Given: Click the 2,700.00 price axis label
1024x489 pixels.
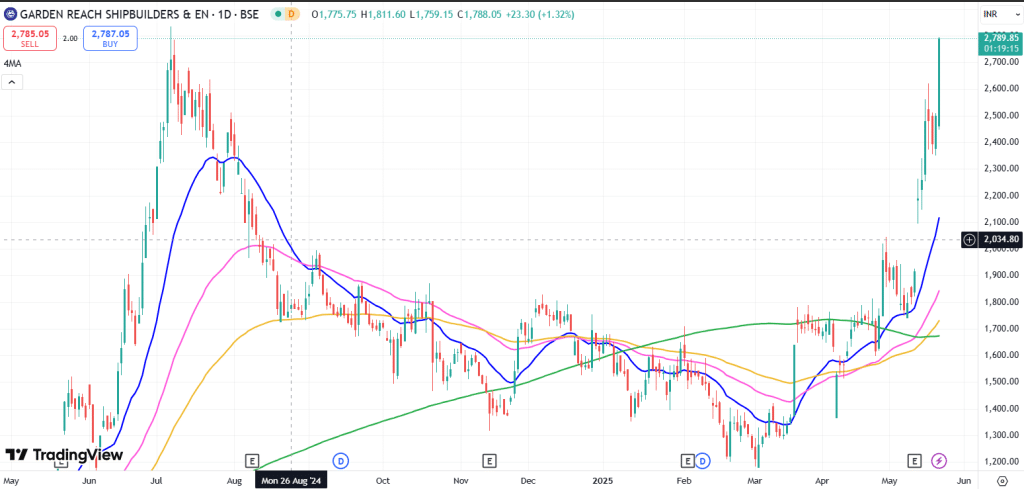Looking at the screenshot, I should (1000, 61).
